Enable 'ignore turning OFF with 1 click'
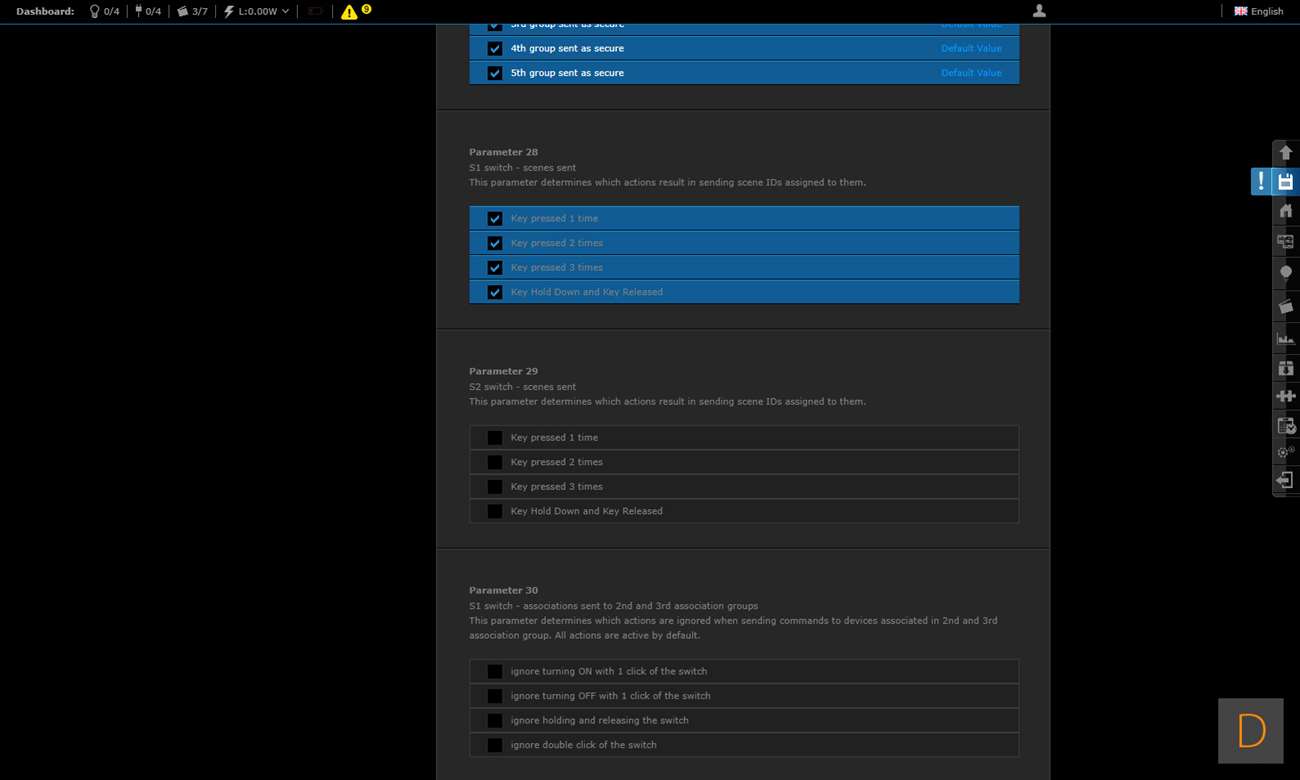The image size is (1300, 780). coord(495,696)
